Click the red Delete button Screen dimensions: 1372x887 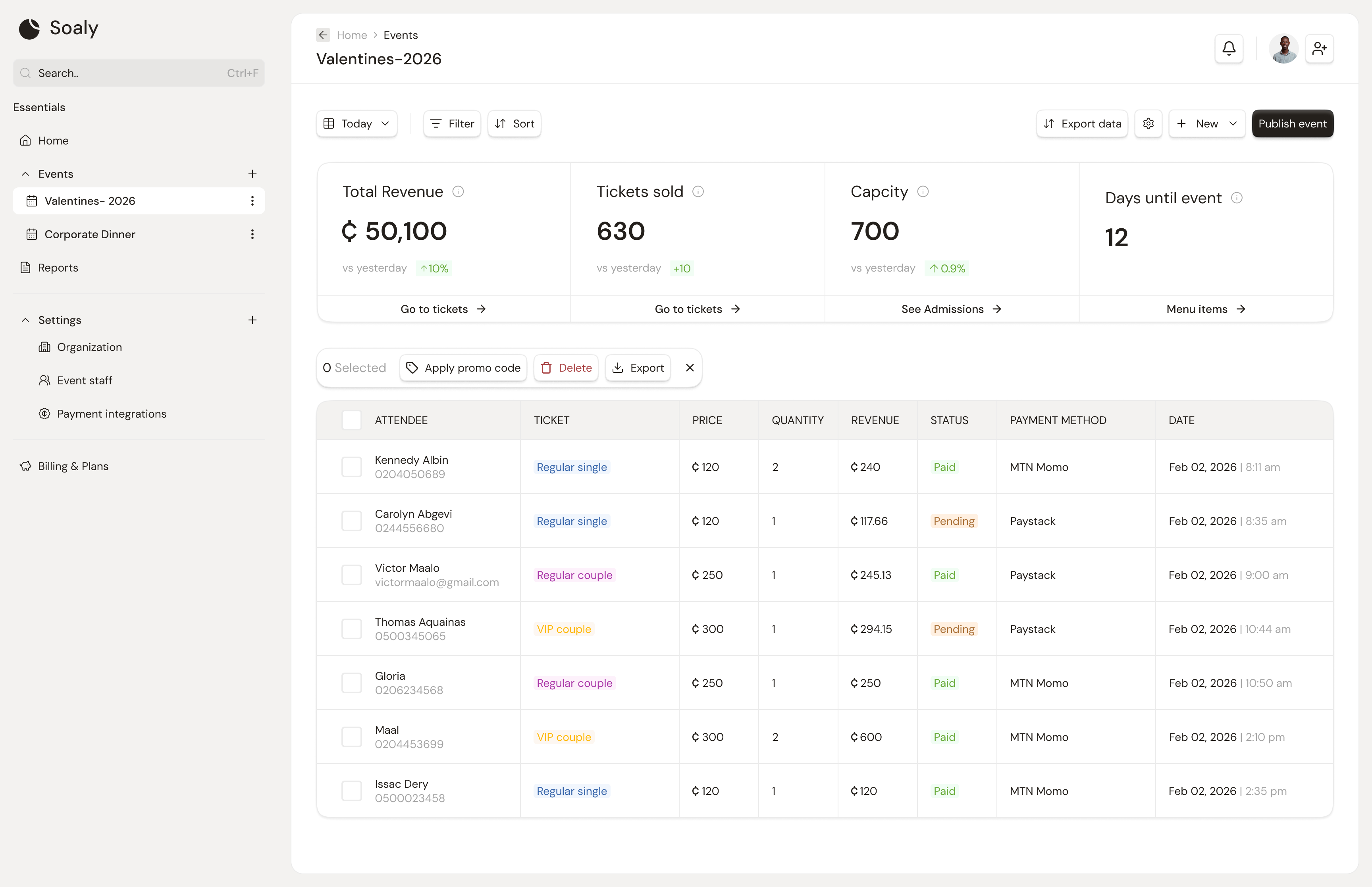[x=566, y=368]
